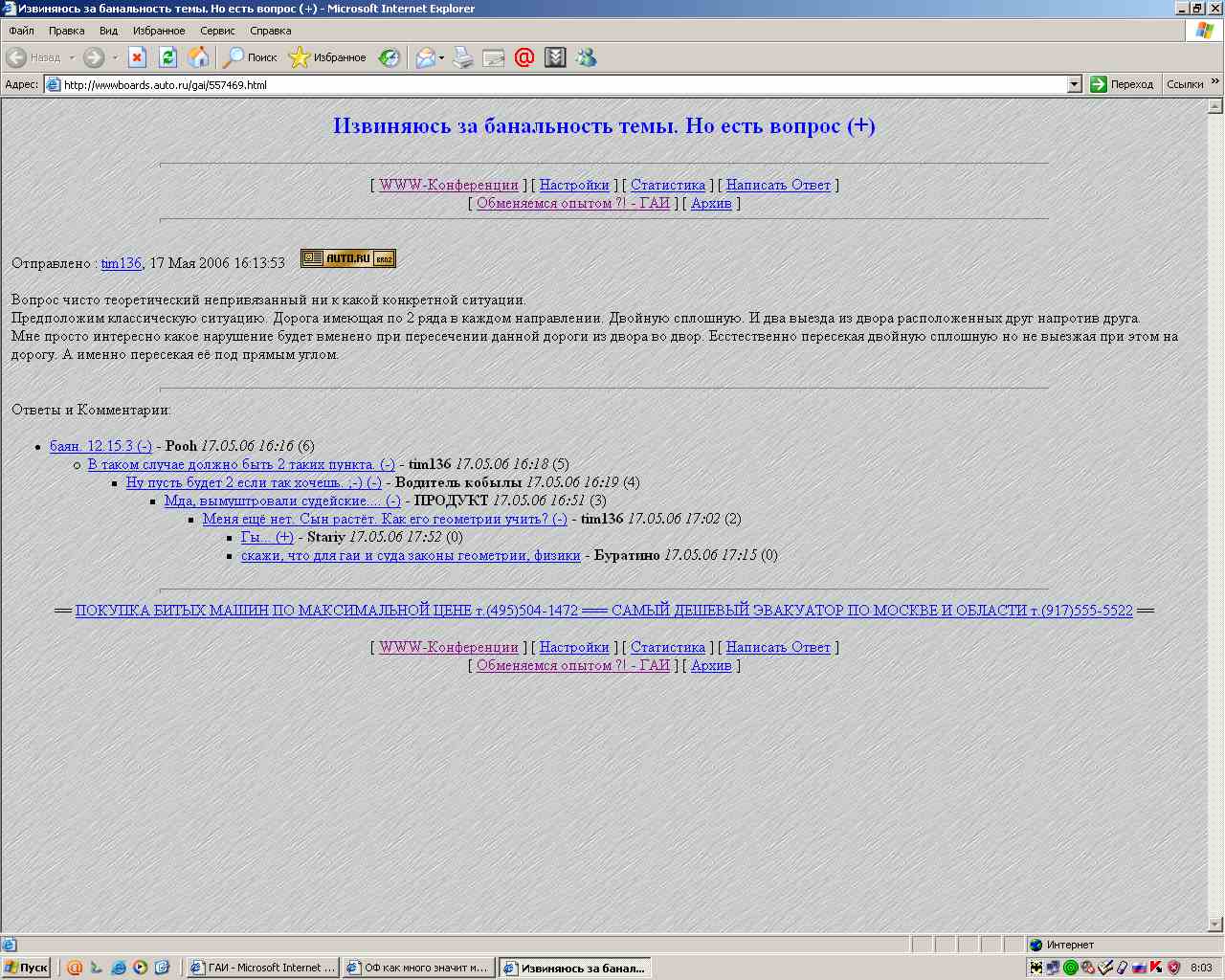The width and height of the screenshot is (1225, 980).
Task: Click the Пуск start button
Action: tap(26, 968)
